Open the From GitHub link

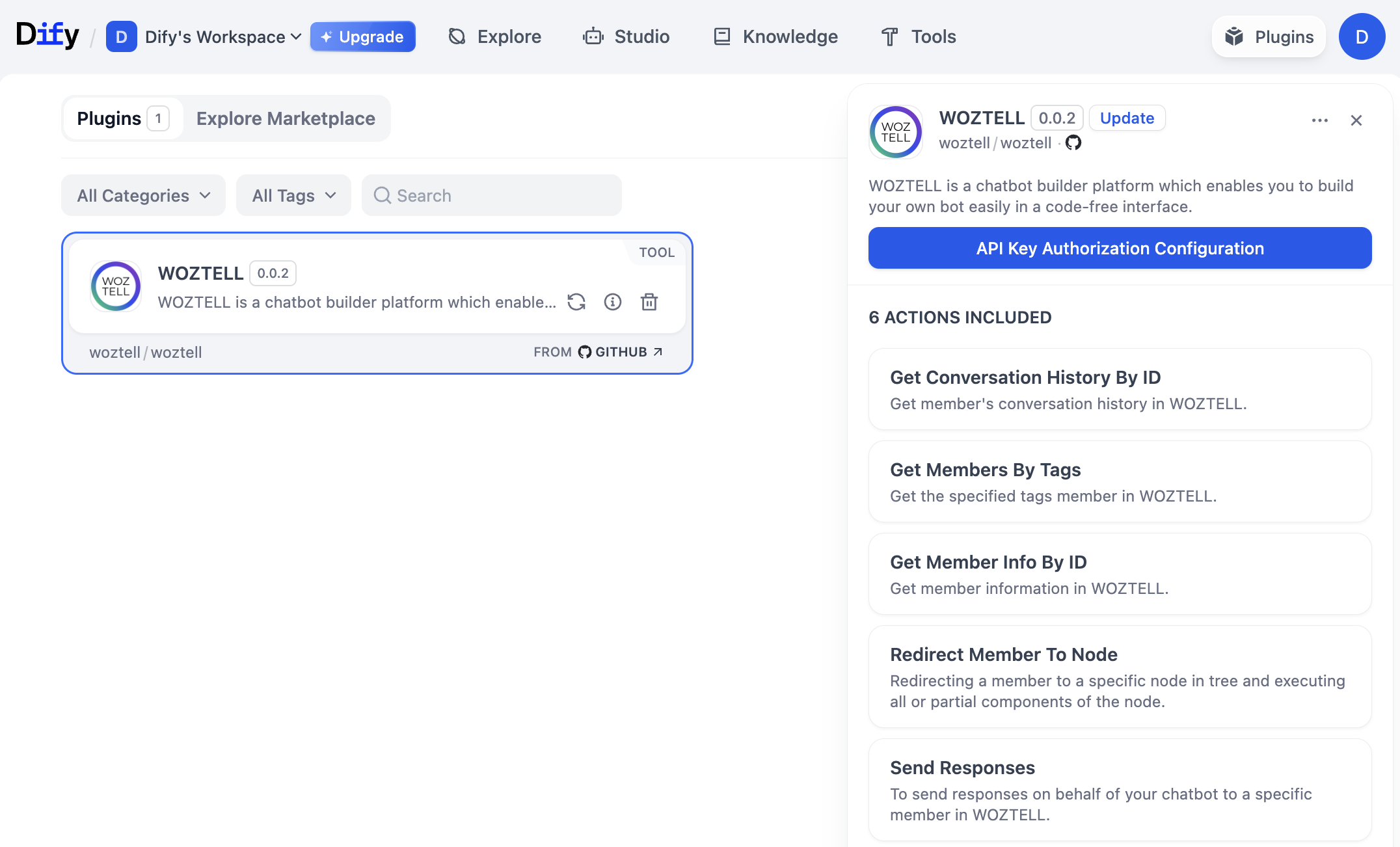pyautogui.click(x=598, y=352)
